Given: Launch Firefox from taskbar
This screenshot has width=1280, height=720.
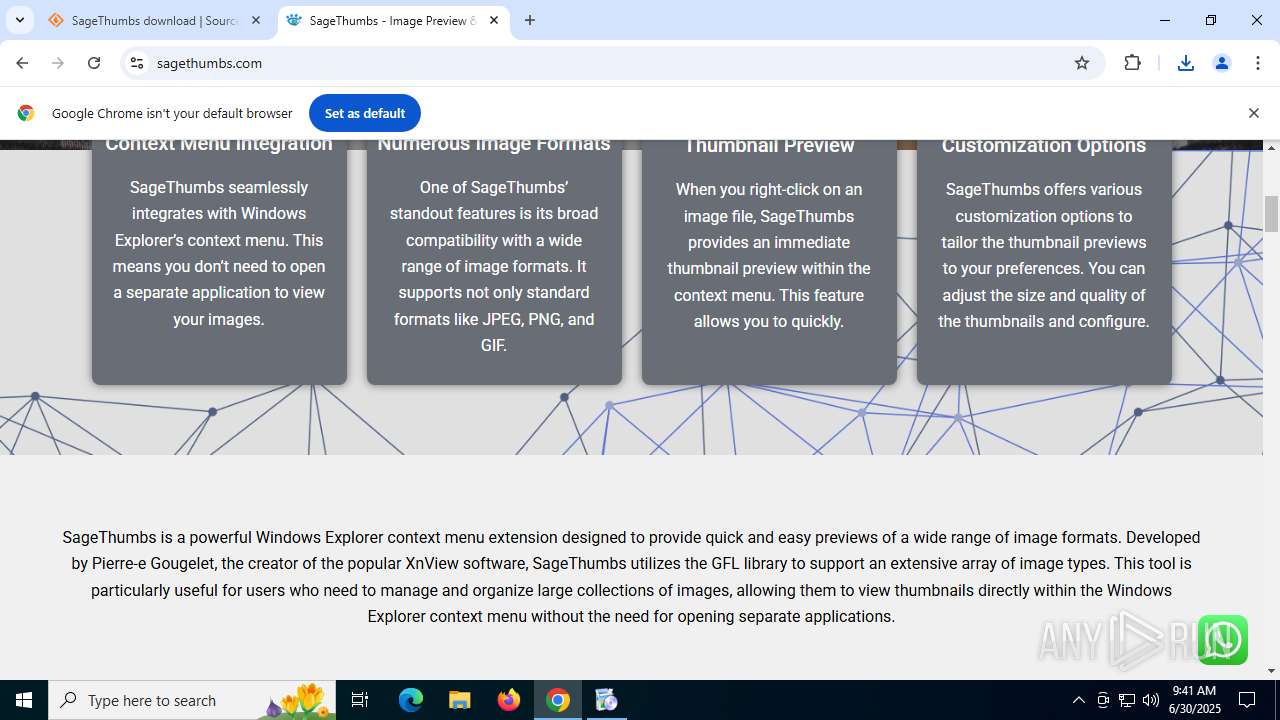Looking at the screenshot, I should click(x=509, y=700).
